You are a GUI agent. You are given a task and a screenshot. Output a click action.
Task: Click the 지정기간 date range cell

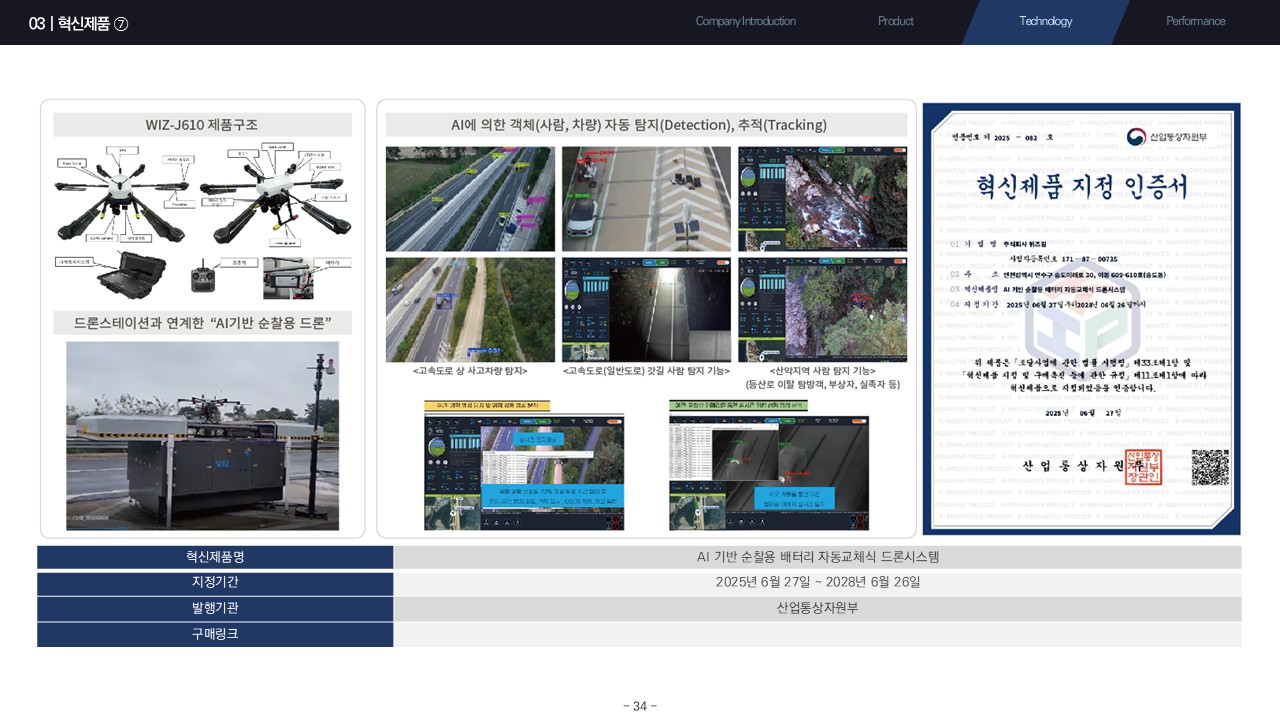tap(817, 582)
